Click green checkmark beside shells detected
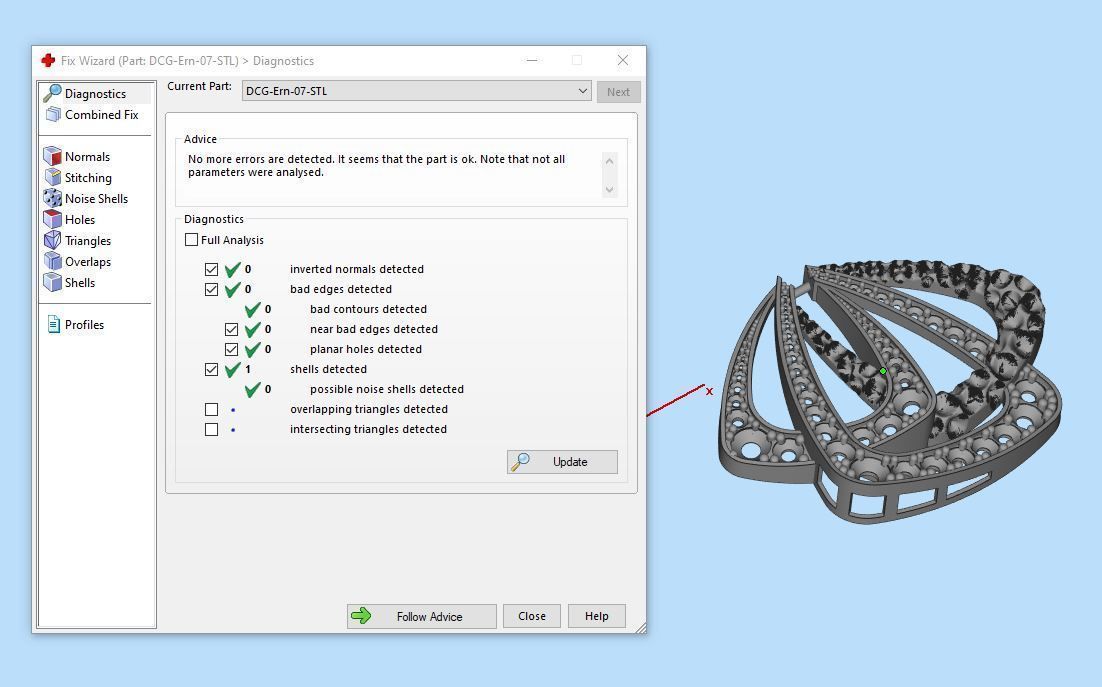 pyautogui.click(x=233, y=369)
